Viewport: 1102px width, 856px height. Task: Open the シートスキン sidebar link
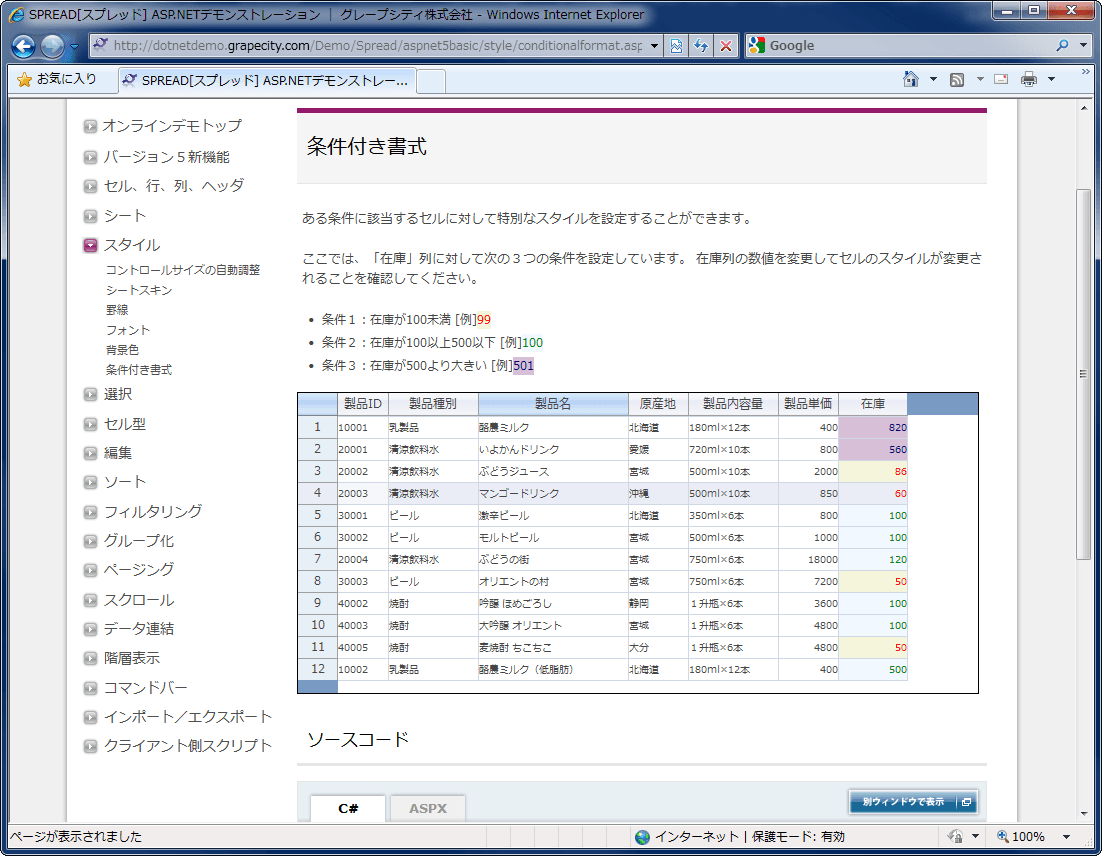click(138, 290)
